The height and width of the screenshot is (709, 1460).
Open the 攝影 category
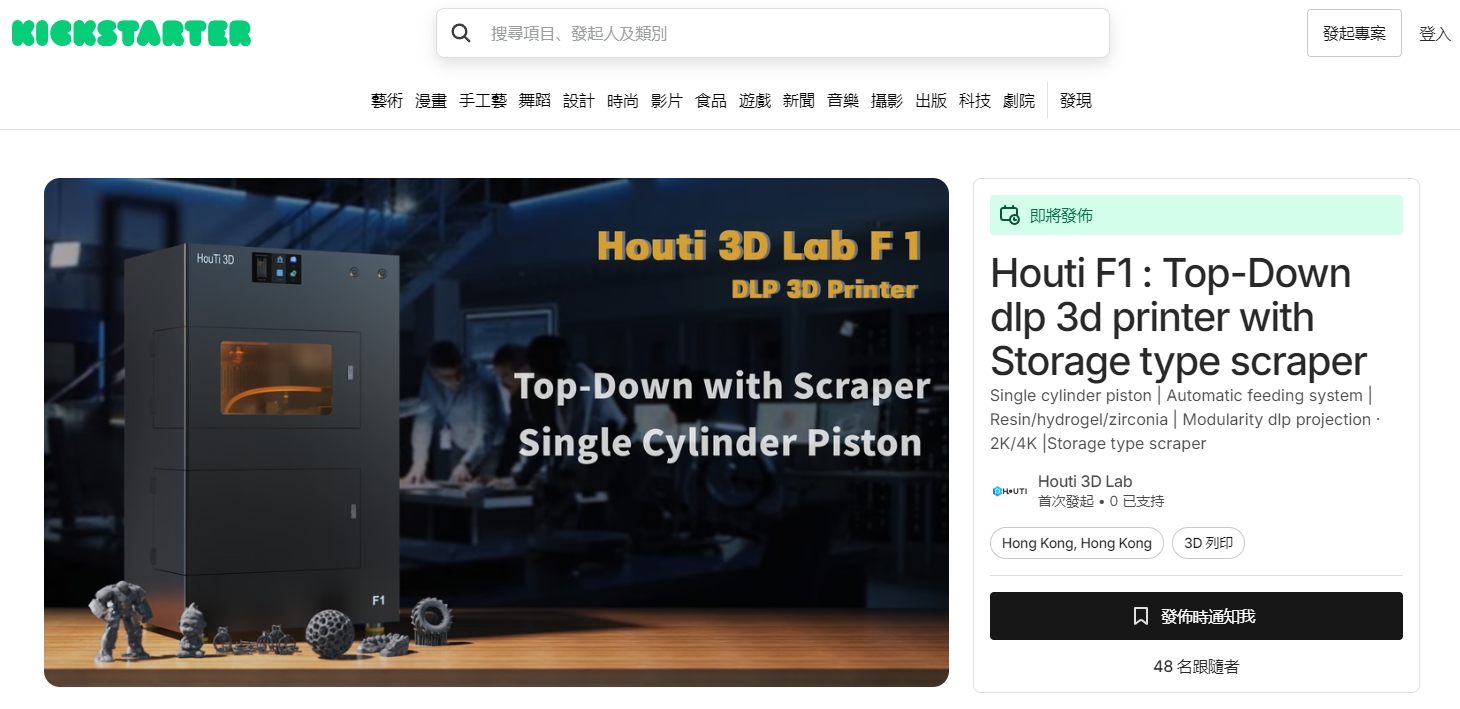point(886,100)
